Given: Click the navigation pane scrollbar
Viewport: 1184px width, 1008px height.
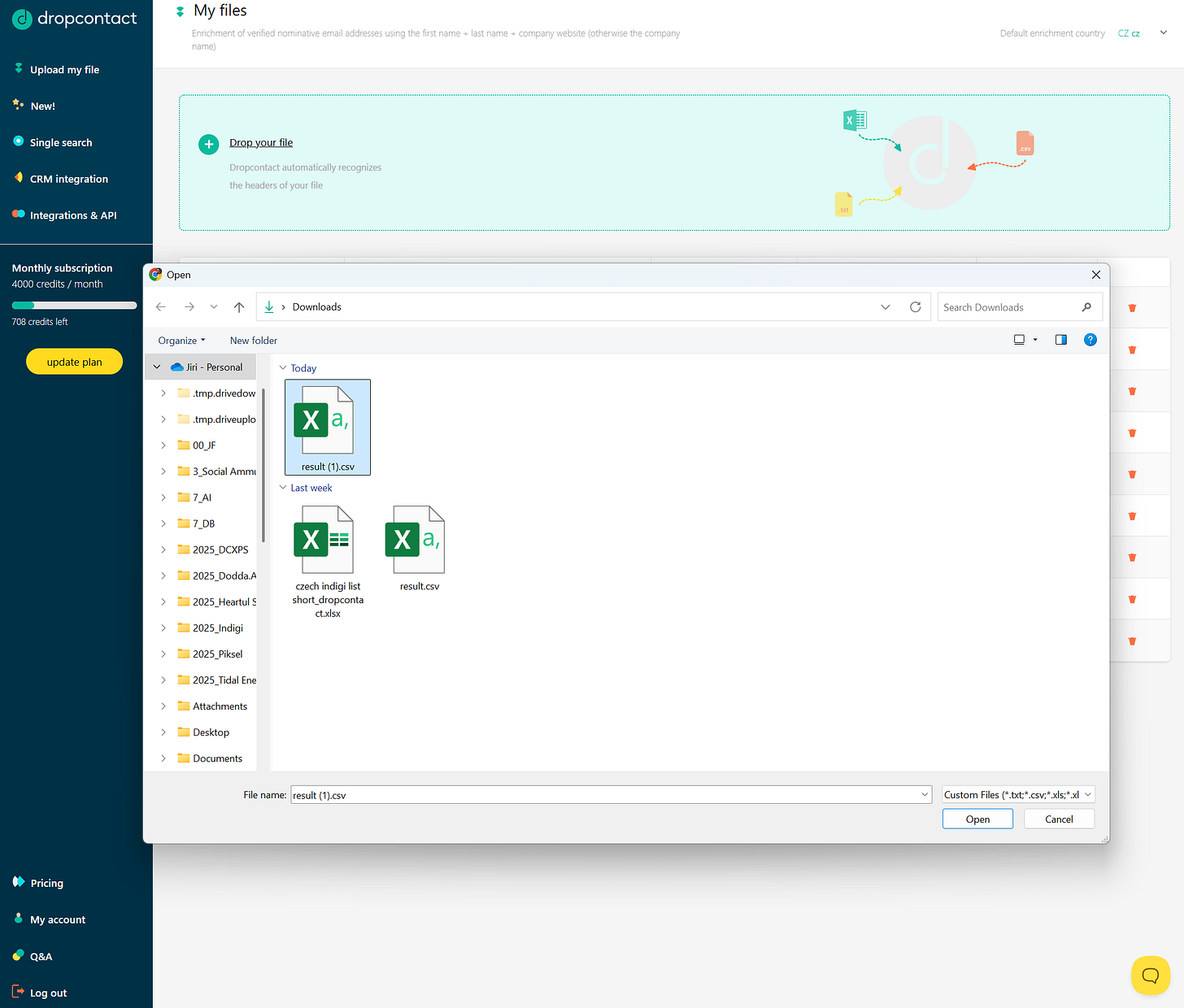Looking at the screenshot, I should (263, 466).
